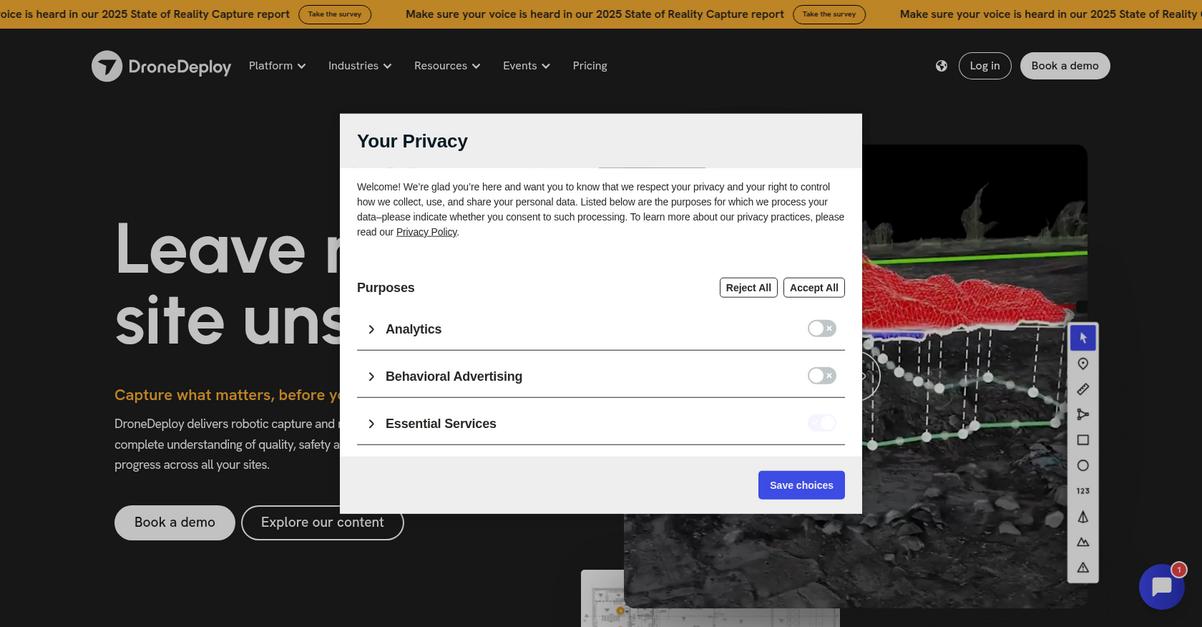Select the 123 count tool
Viewport: 1202px width, 627px height.
1083,491
